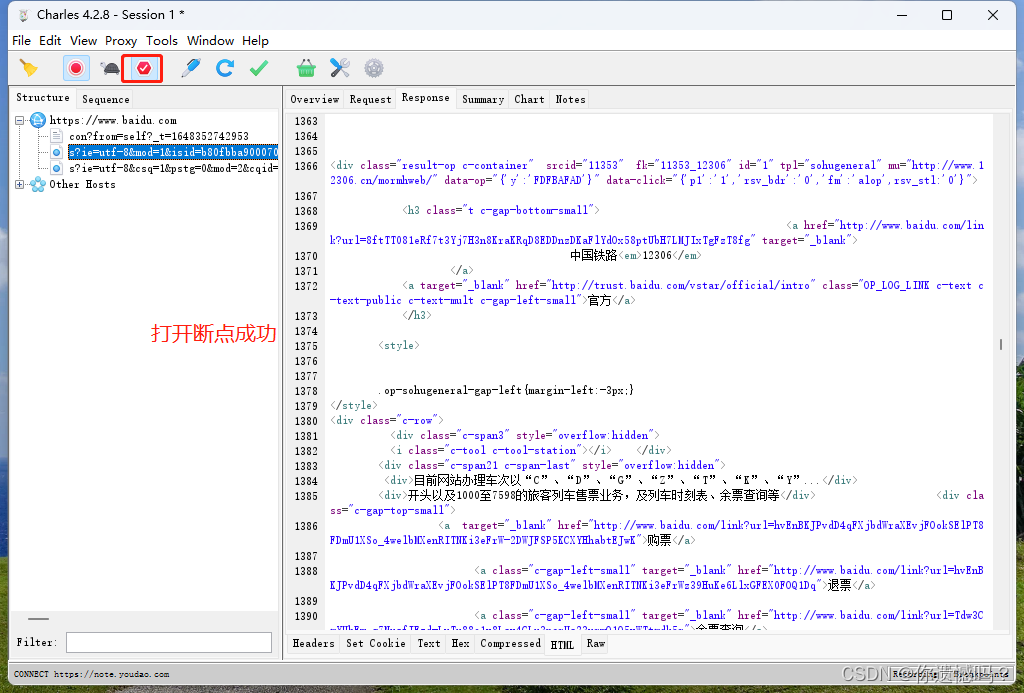Viewport: 1024px width, 693px height.
Task: Expand the Other Hosts tree node
Action: [20, 184]
